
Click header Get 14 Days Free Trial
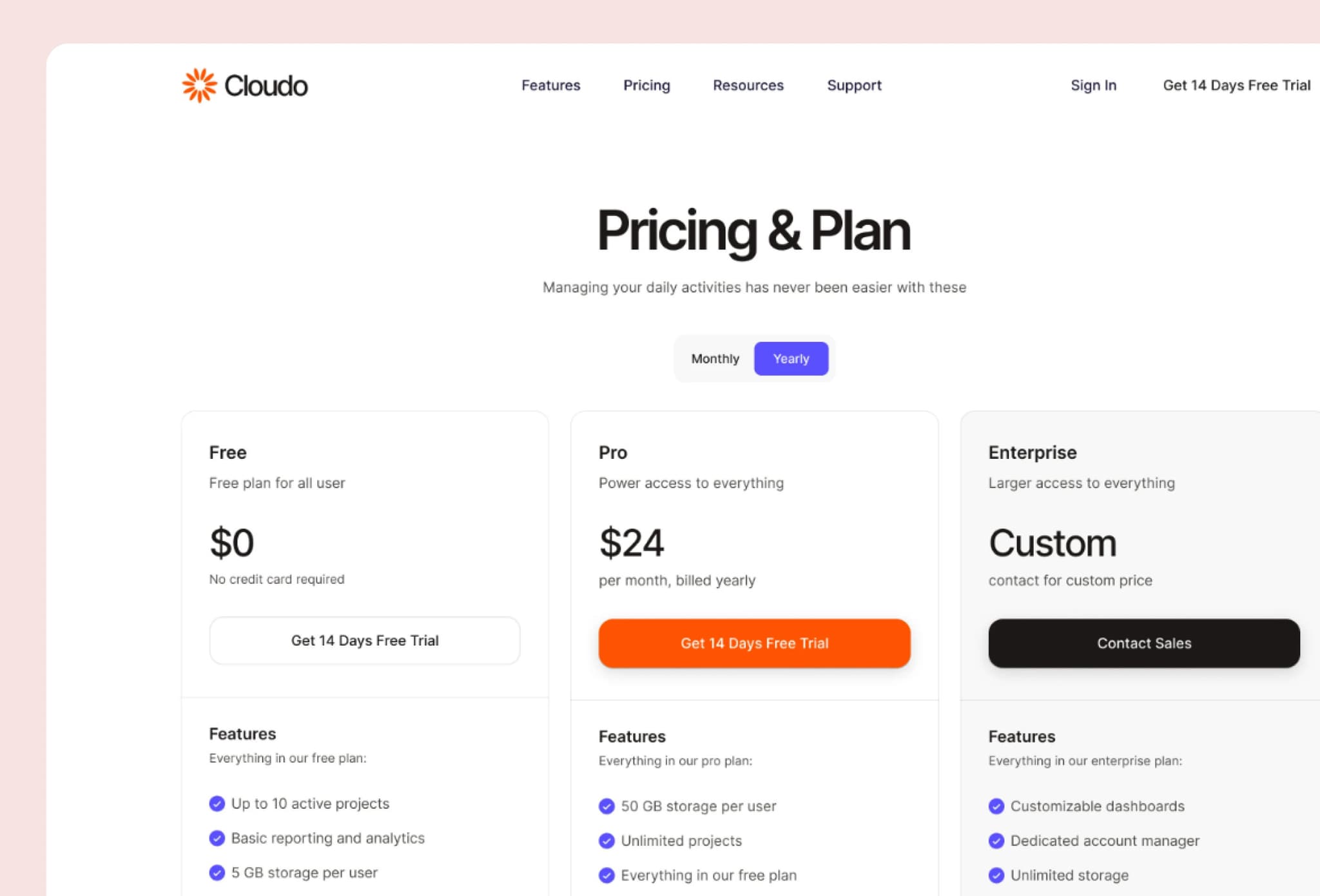click(x=1236, y=85)
